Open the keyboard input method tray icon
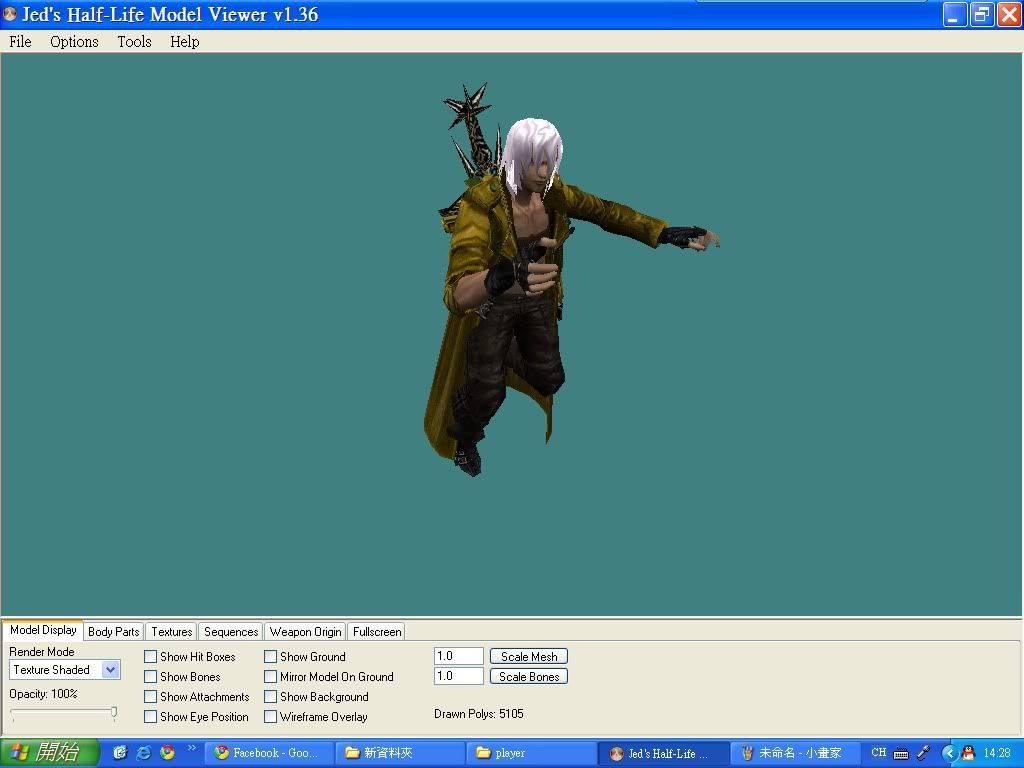1024x768 pixels. coord(901,753)
